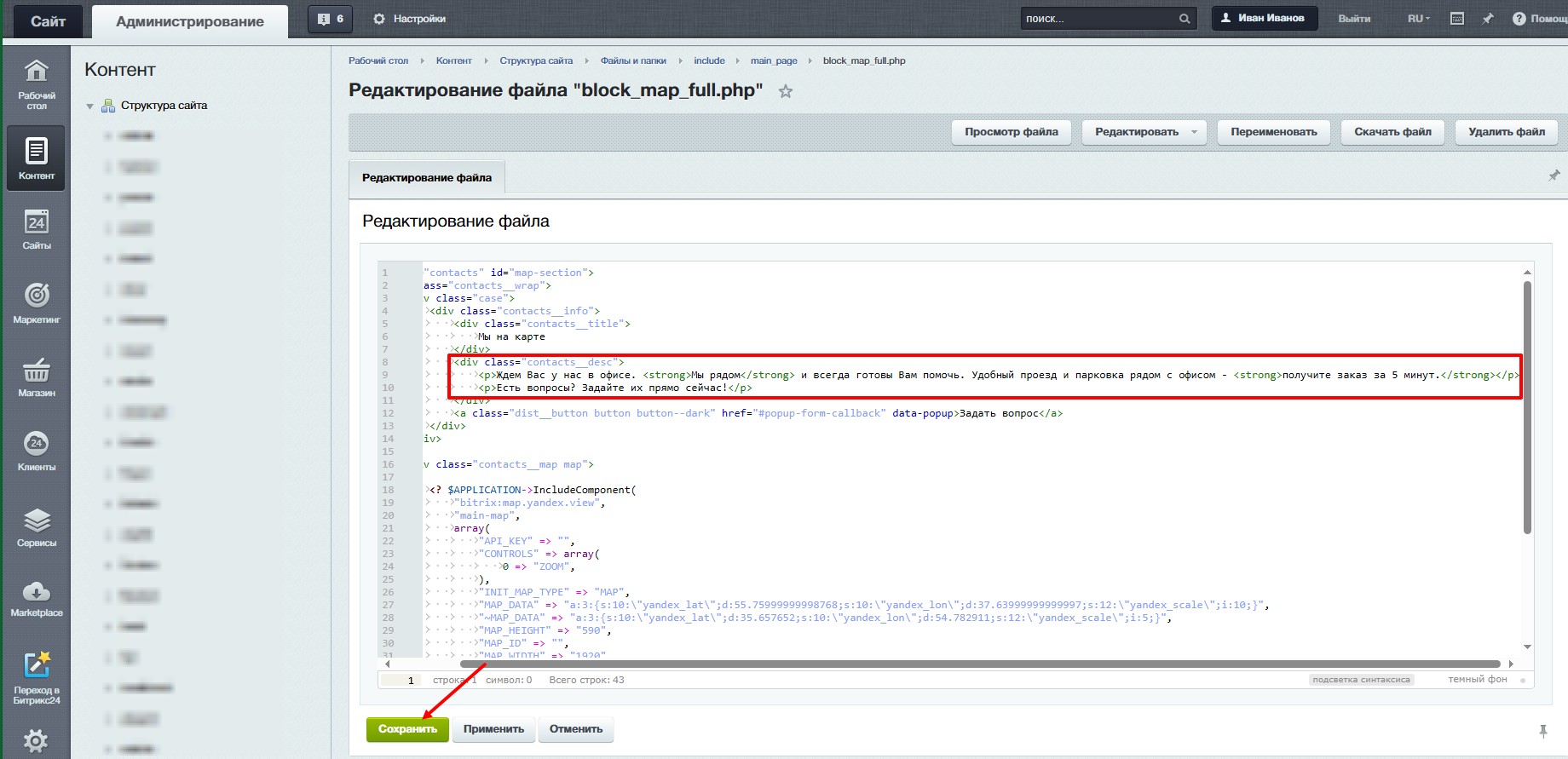Click the notifications counter icon showing 6
The image size is (1568, 759).
(x=331, y=19)
